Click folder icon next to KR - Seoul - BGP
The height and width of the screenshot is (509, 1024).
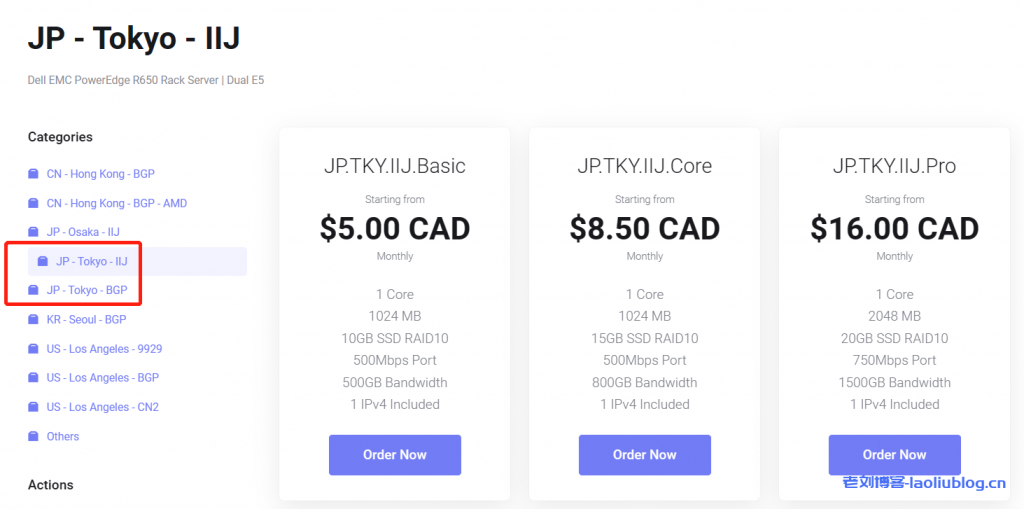(x=33, y=320)
